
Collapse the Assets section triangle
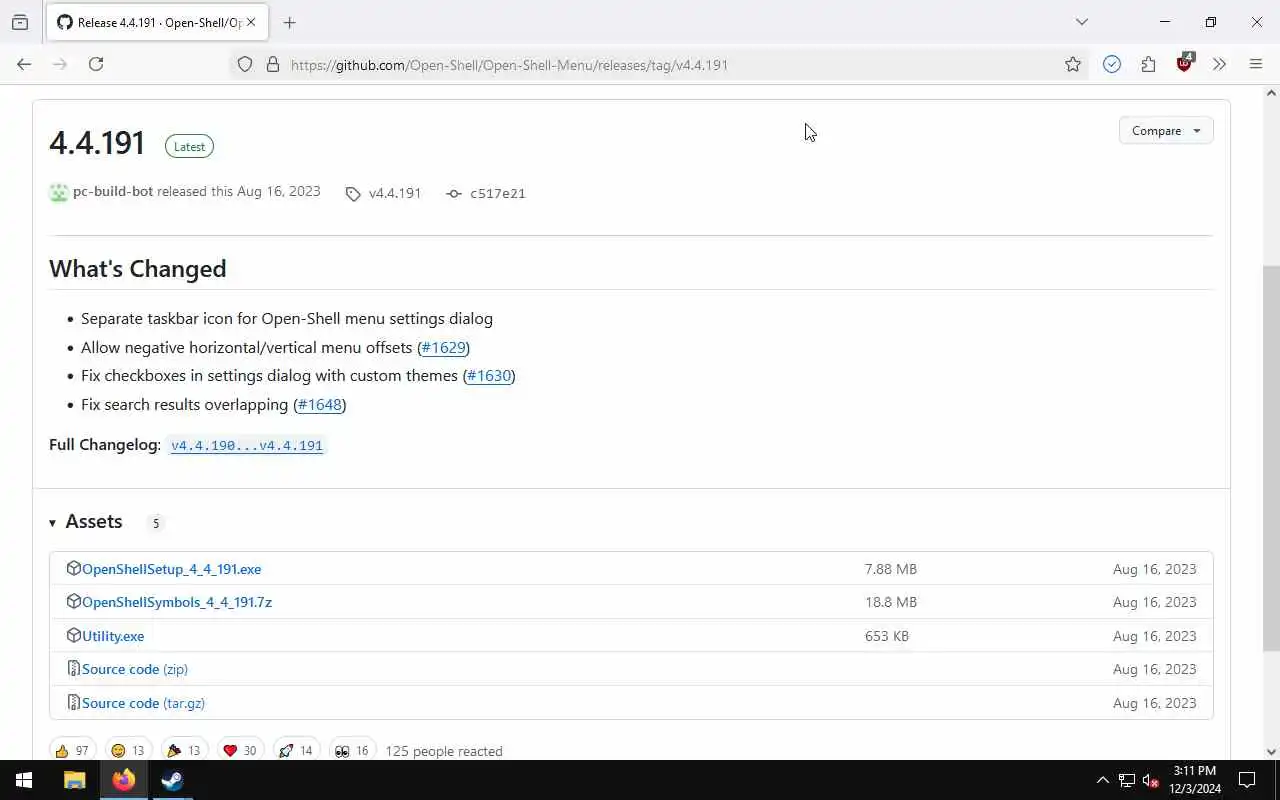(52, 523)
